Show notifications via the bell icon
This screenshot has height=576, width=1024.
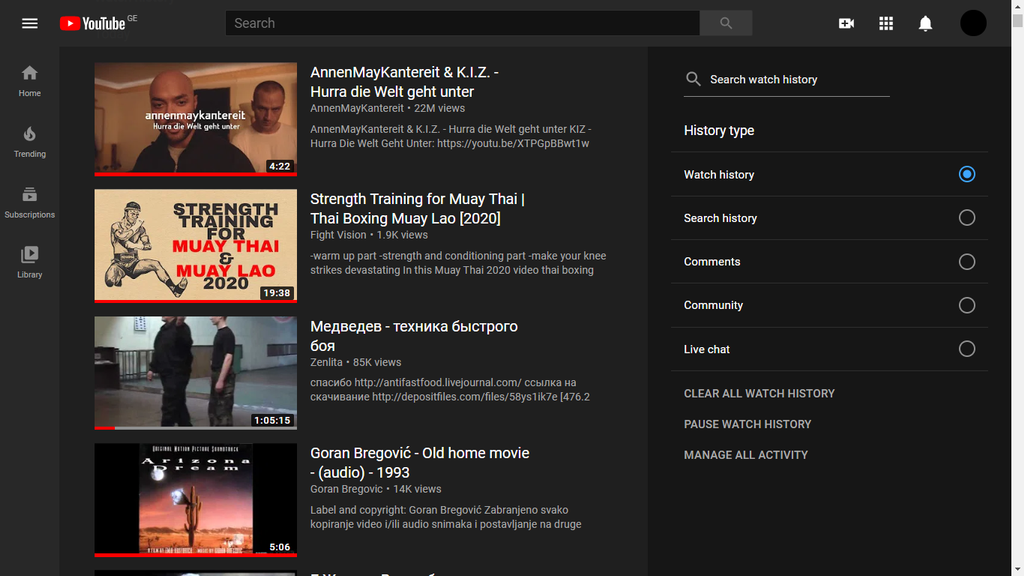tap(926, 23)
